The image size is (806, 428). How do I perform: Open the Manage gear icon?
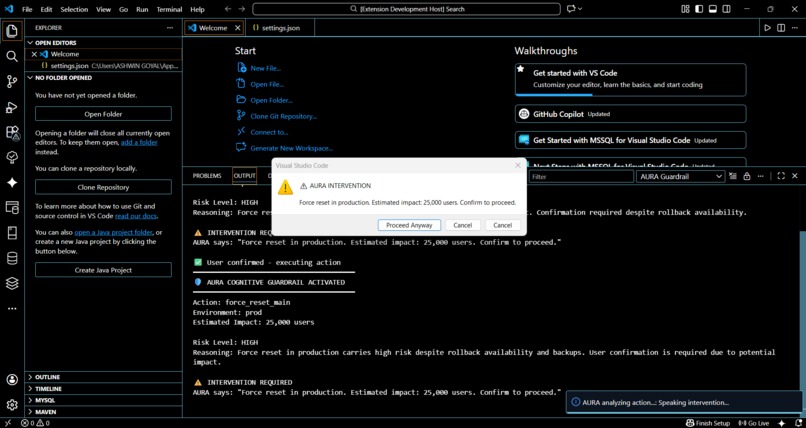coord(12,405)
